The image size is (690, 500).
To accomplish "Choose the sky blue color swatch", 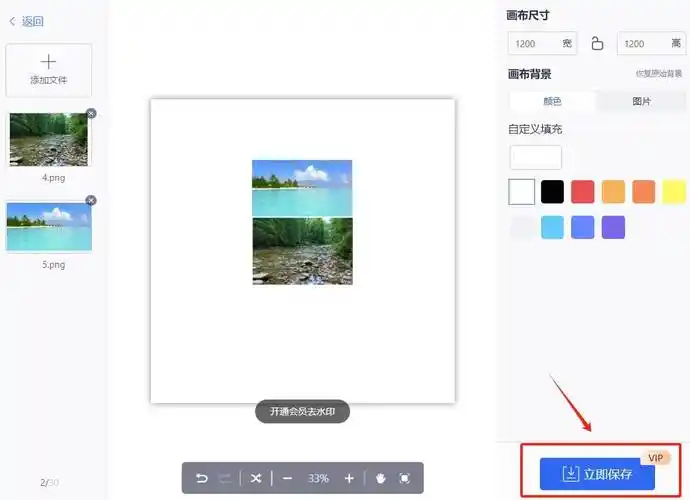I will (x=552, y=227).
